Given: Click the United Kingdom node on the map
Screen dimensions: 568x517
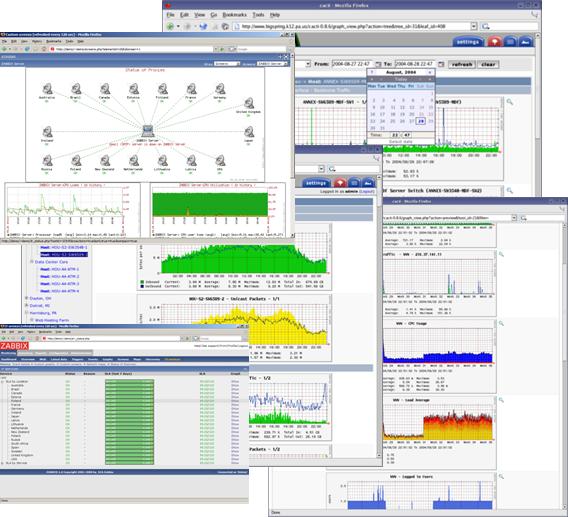Looking at the screenshot, I should coord(248,103).
